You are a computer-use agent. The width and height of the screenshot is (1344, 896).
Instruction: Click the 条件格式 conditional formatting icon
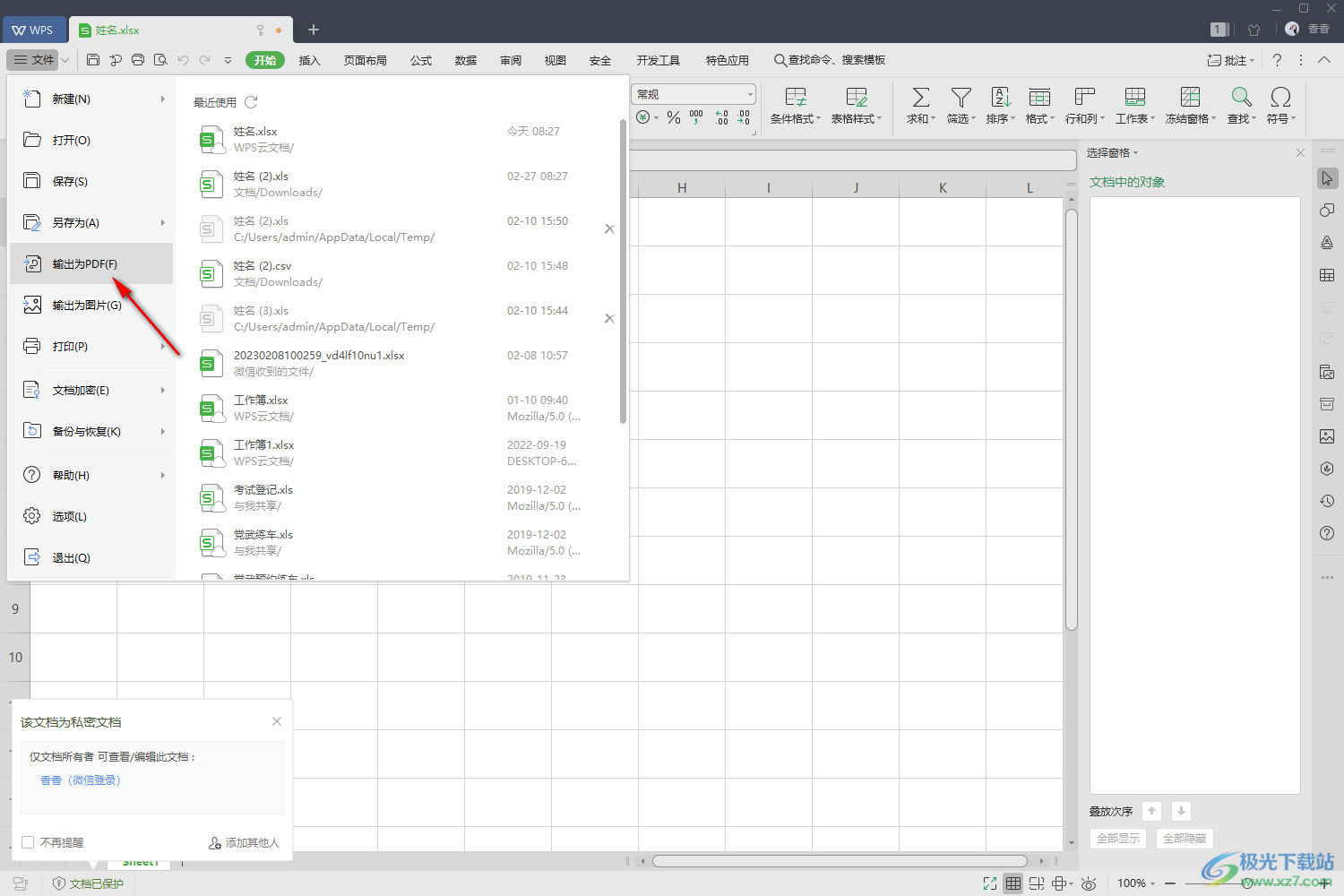pos(796,97)
